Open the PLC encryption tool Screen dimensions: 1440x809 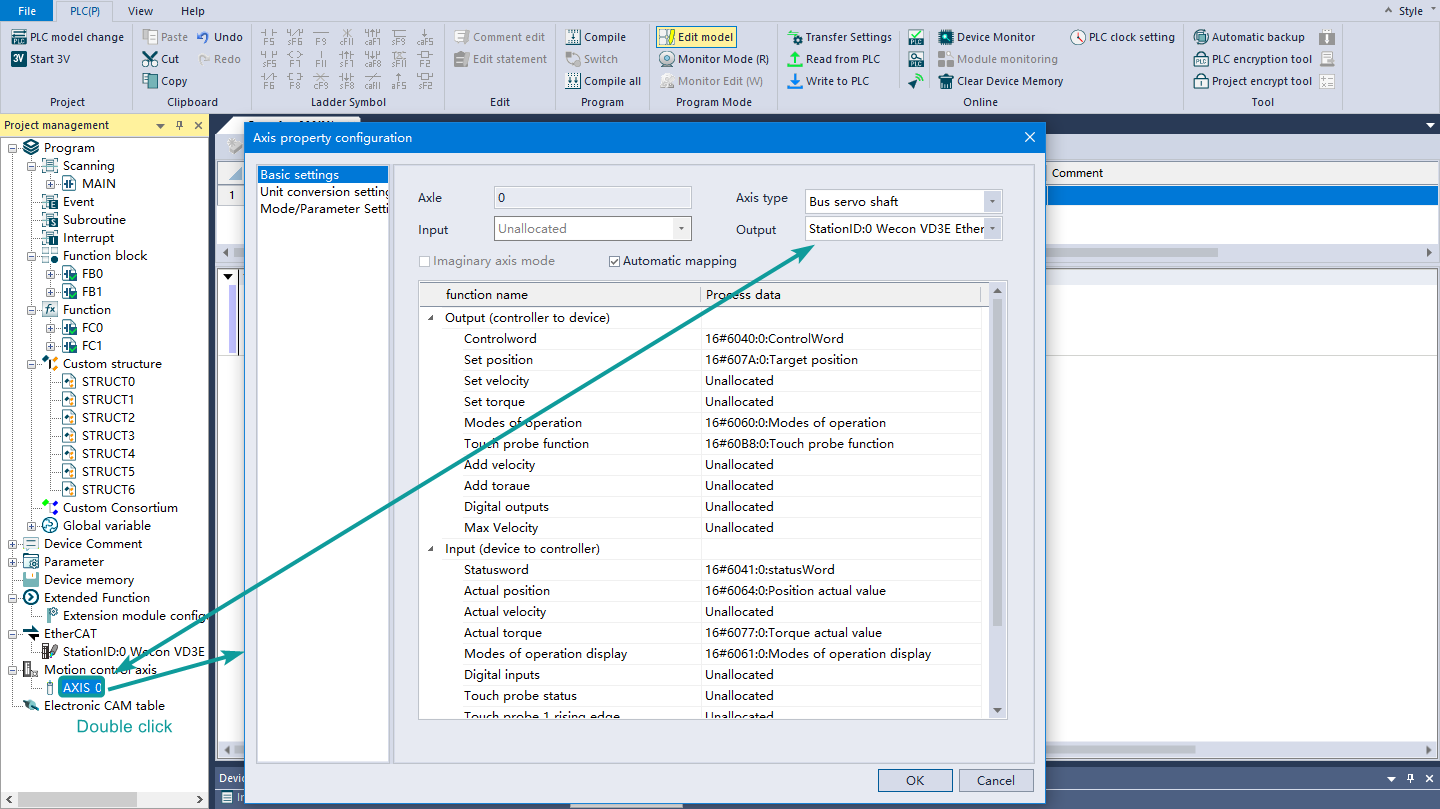pos(1201,59)
